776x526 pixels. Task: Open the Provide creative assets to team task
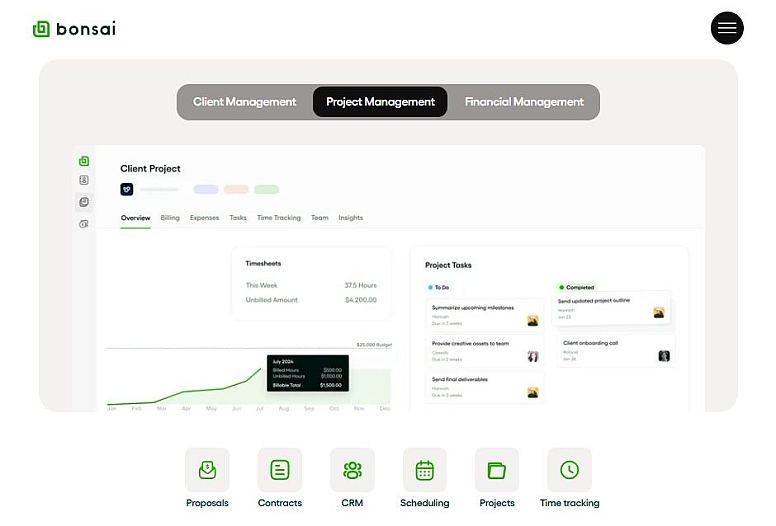pos(484,350)
